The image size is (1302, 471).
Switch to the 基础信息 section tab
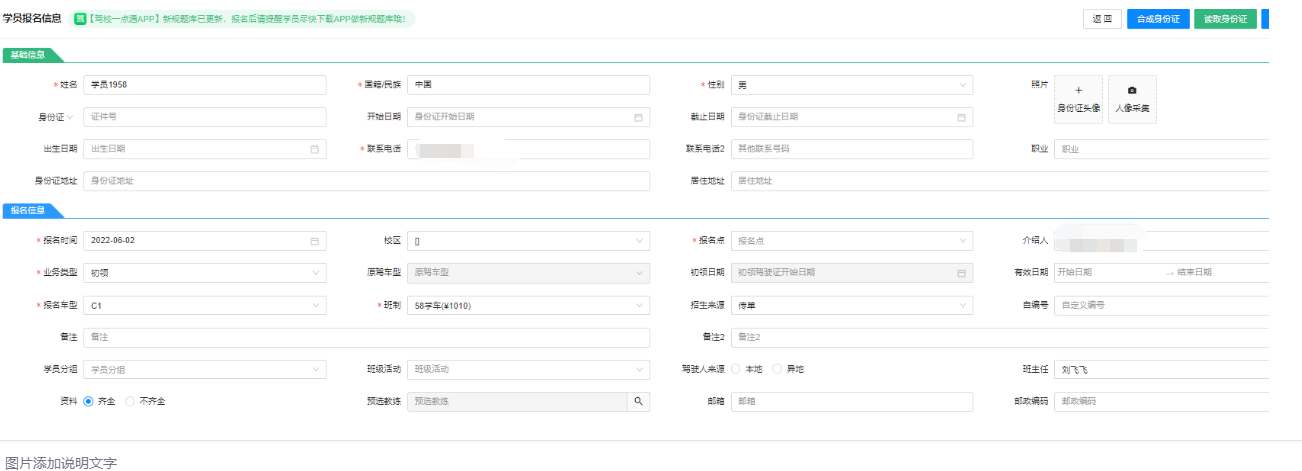(x=28, y=55)
